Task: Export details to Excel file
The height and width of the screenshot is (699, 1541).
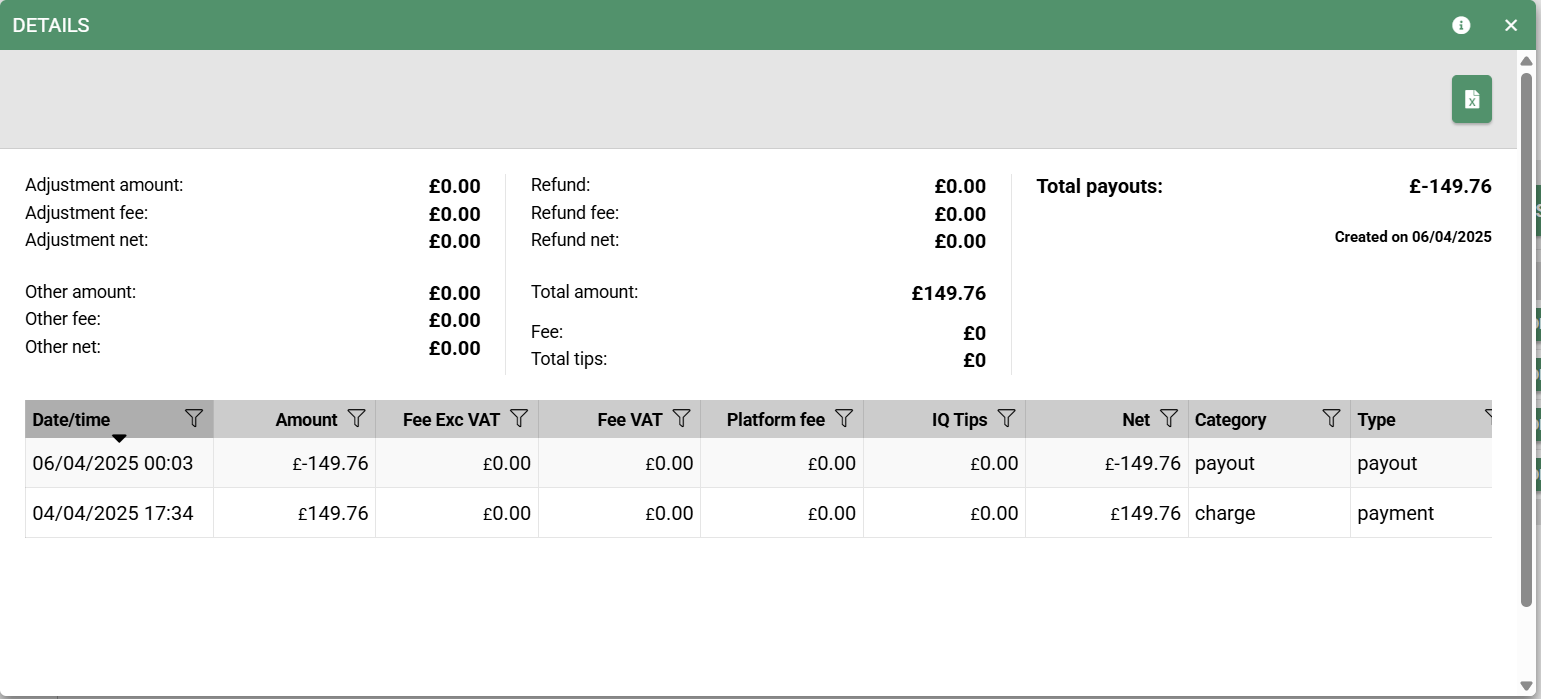Action: tap(1471, 99)
